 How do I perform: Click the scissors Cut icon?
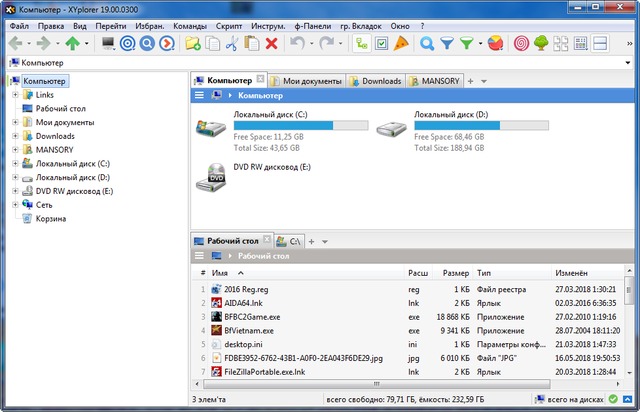(231, 44)
